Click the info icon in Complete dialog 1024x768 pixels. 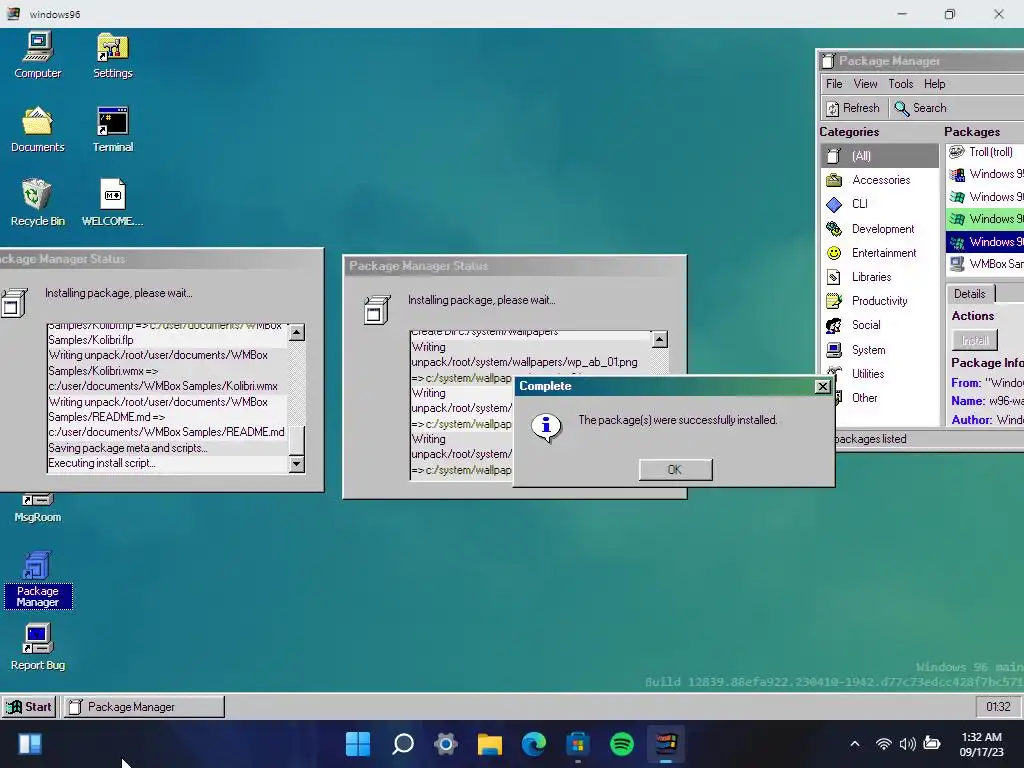tap(546, 428)
